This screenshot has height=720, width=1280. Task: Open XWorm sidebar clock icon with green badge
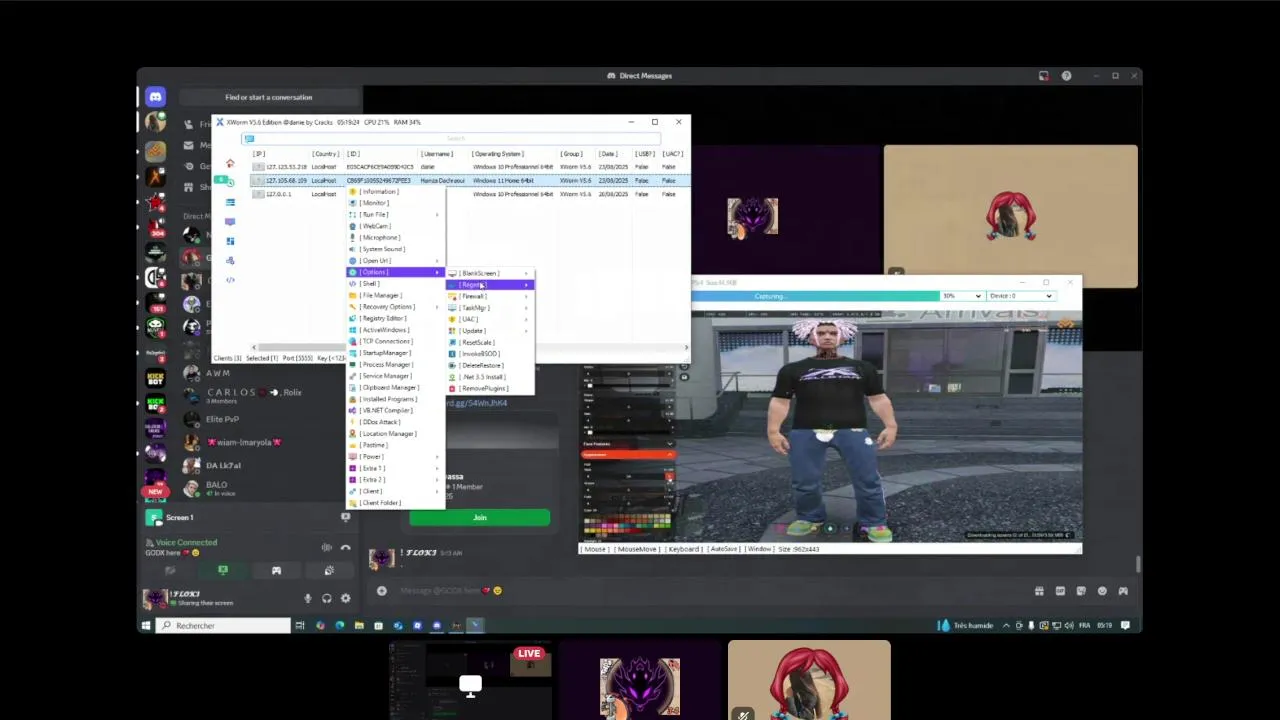pyautogui.click(x=229, y=181)
